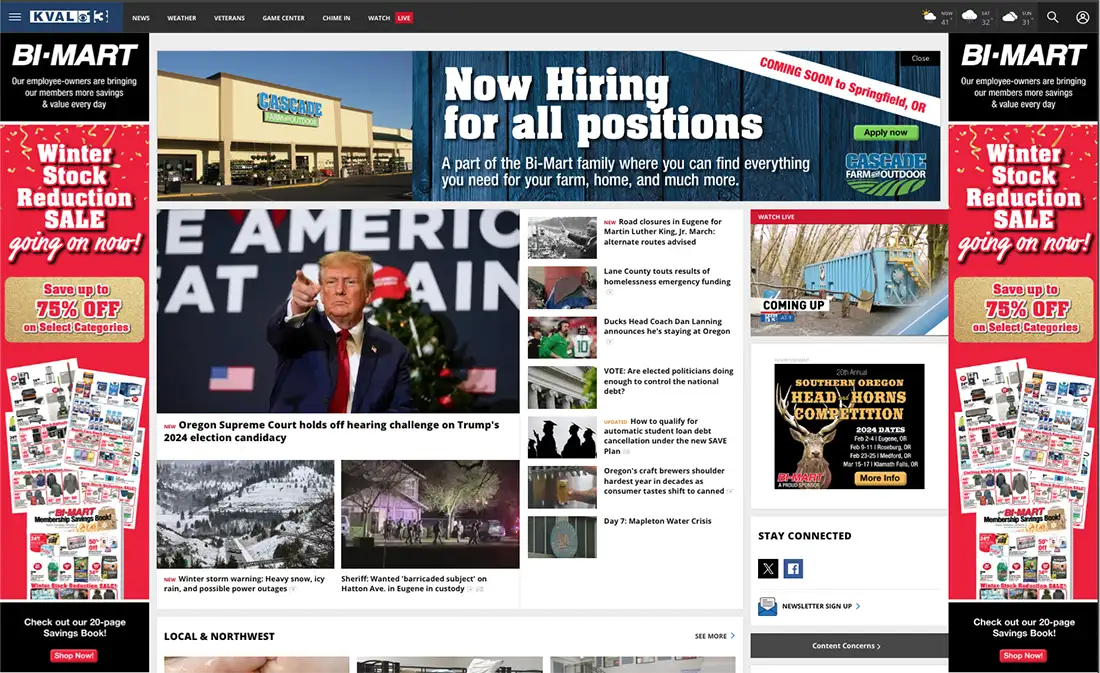The image size is (1100, 673).
Task: Click More Info on Head & Horns ad
Action: point(880,478)
